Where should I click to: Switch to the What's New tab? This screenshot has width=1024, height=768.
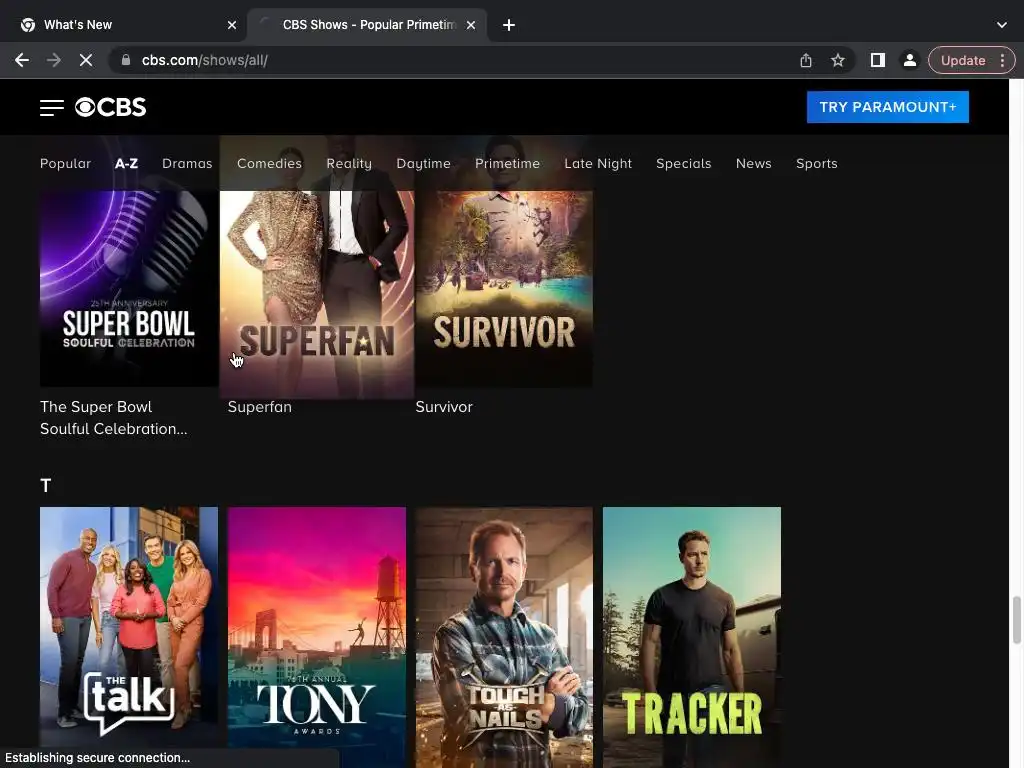tap(124, 25)
